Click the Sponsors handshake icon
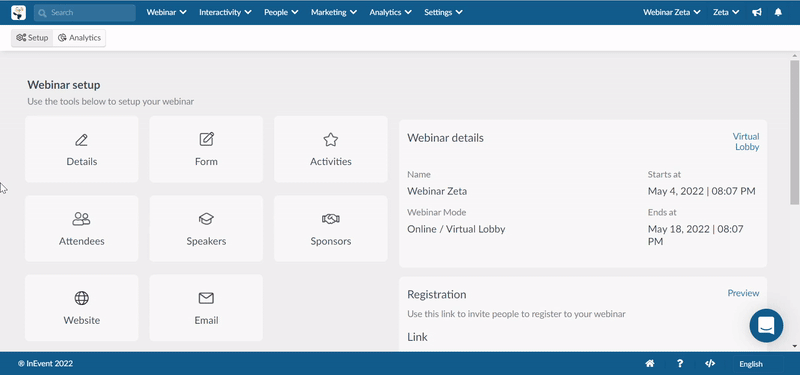The width and height of the screenshot is (800, 375). point(331,219)
